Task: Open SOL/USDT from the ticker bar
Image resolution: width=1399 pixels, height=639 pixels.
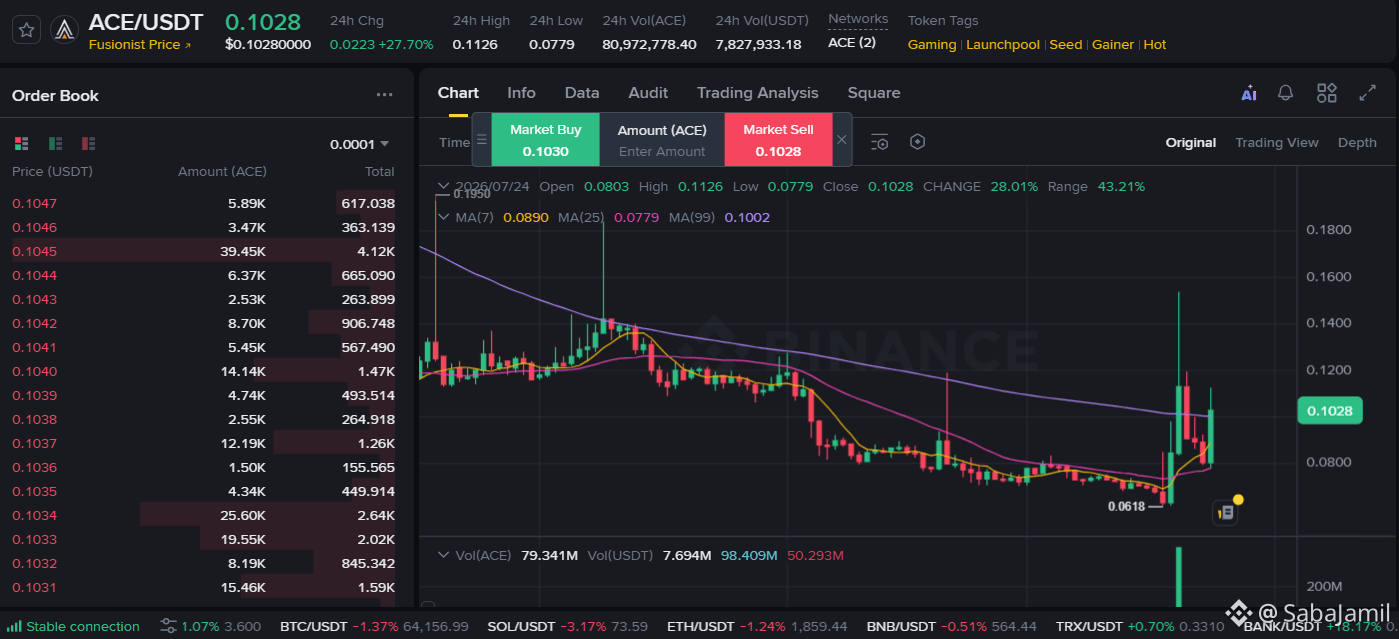Action: click(567, 627)
